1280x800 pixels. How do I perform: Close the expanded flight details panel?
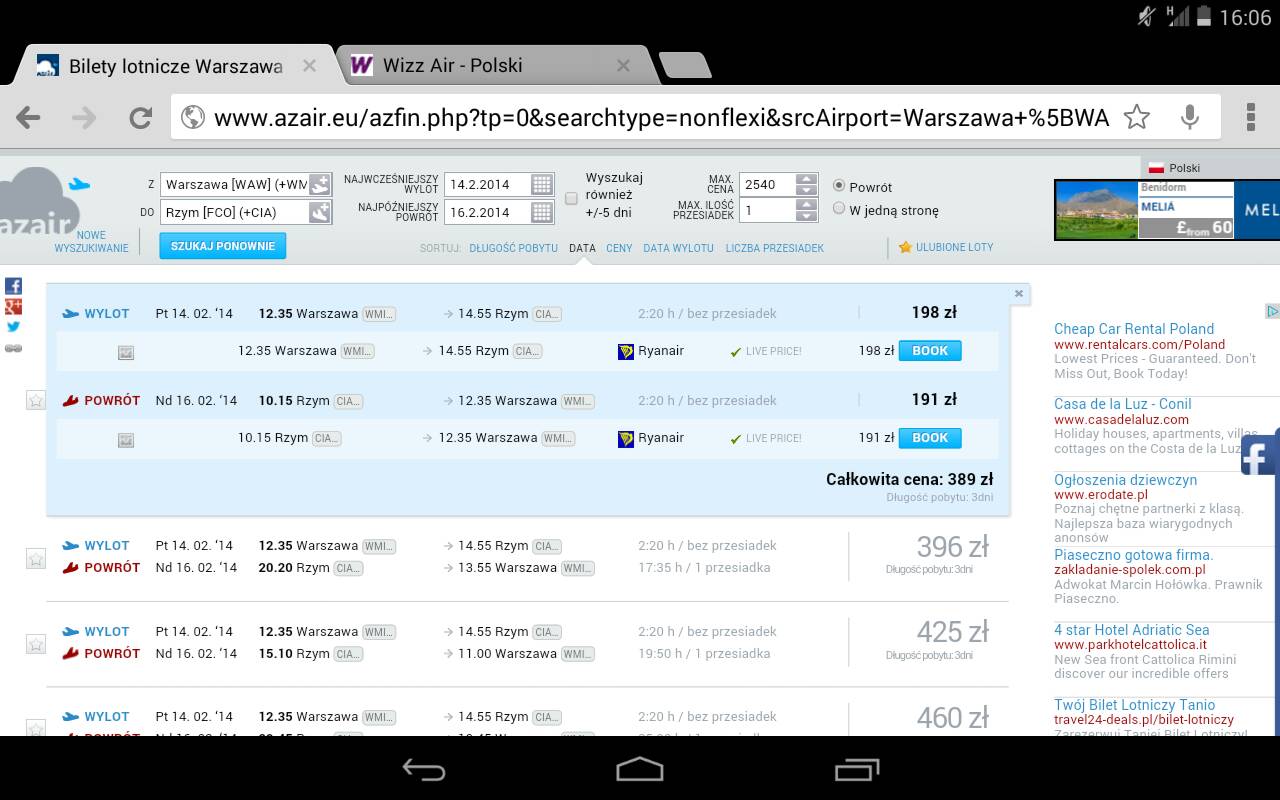pyautogui.click(x=1019, y=294)
